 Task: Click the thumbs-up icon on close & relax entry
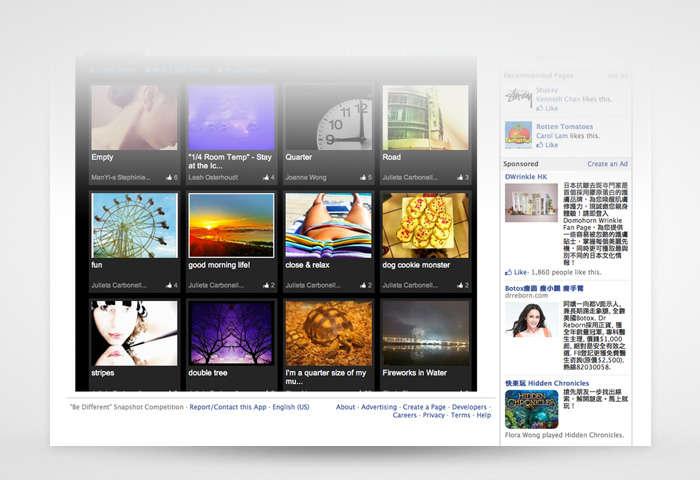(363, 285)
